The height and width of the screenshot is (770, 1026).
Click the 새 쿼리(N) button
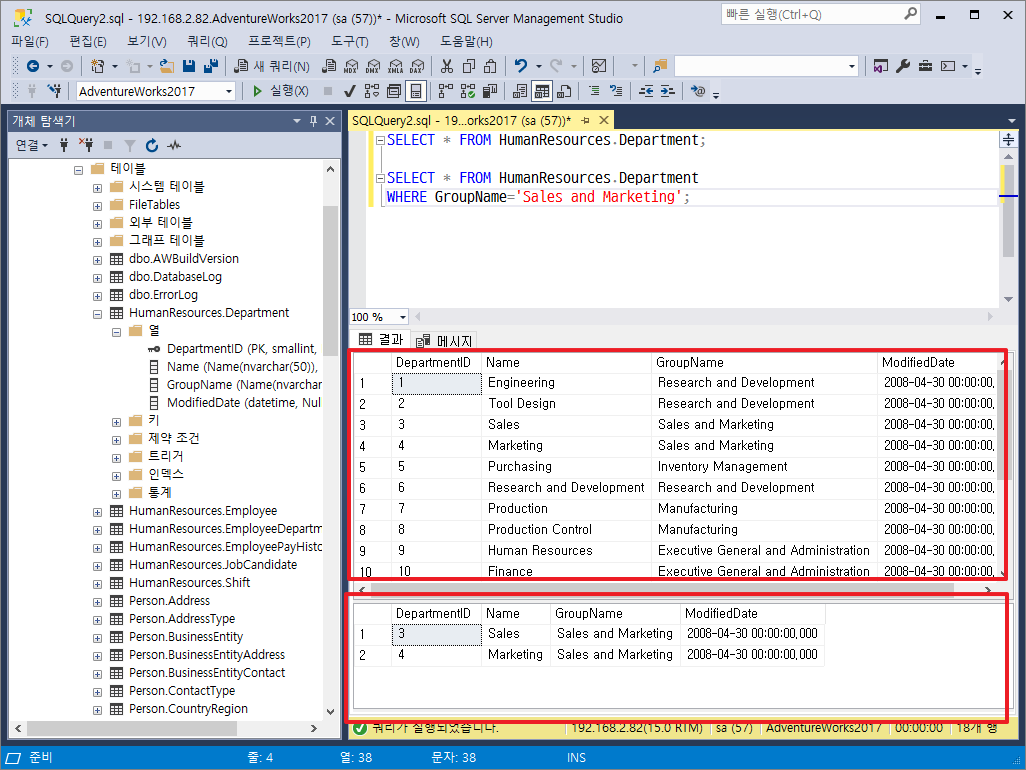point(272,66)
